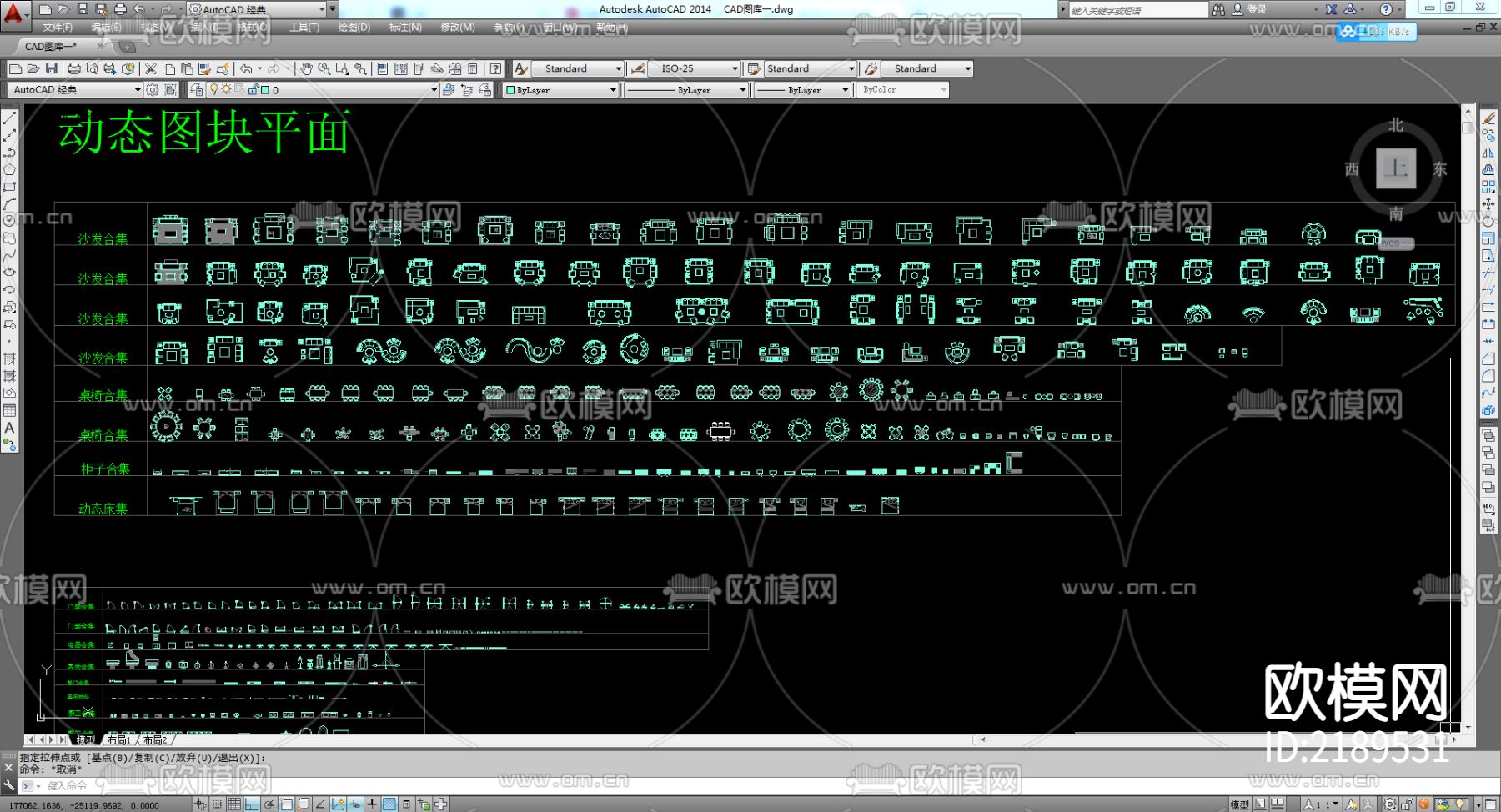Viewport: 1501px width, 812px height.
Task: Click the 1:1 annotation scale button
Action: point(1322,804)
